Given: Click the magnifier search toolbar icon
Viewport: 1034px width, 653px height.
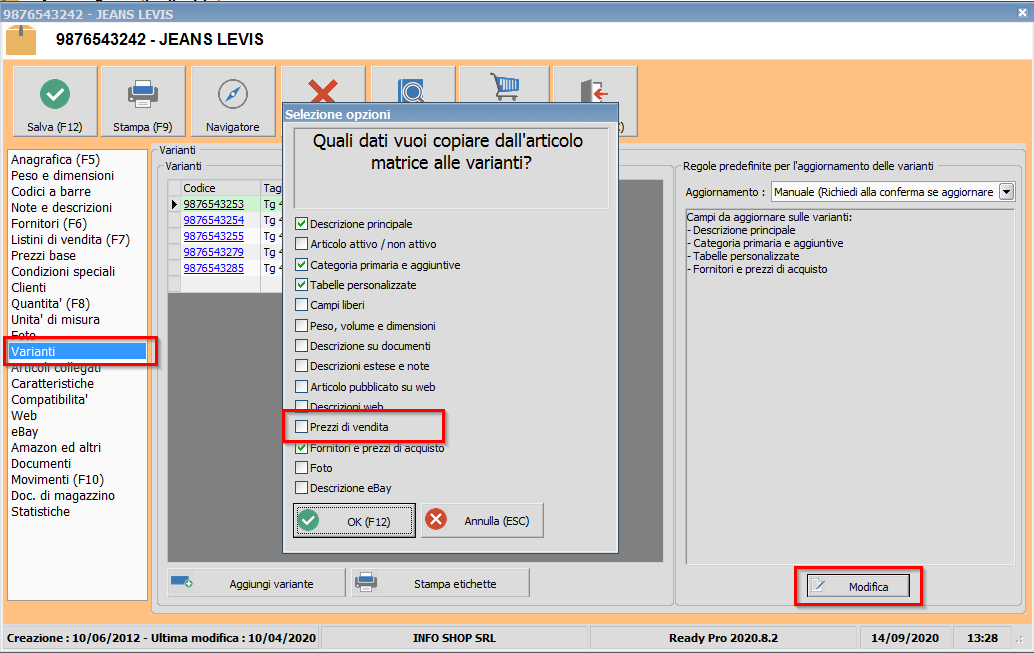Looking at the screenshot, I should coord(413,90).
